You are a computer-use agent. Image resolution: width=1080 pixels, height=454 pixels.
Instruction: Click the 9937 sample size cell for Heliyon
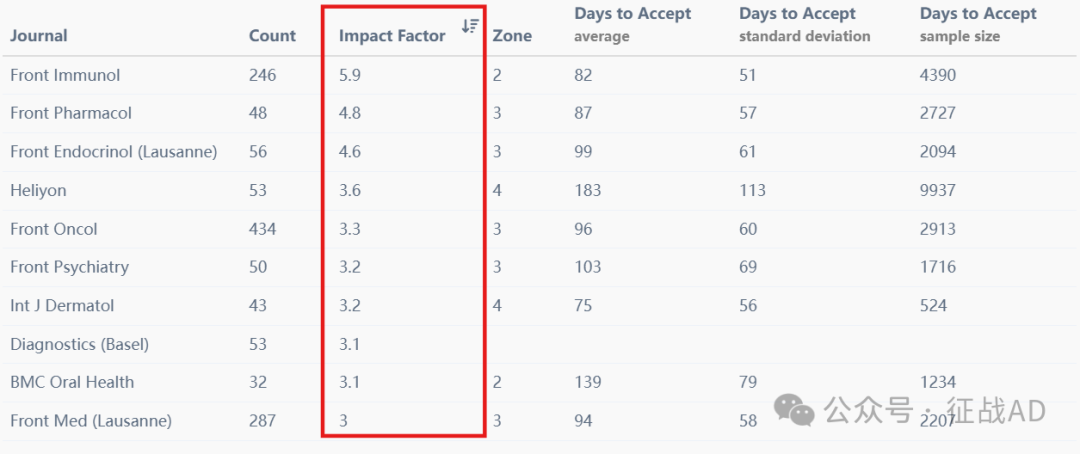tap(937, 190)
